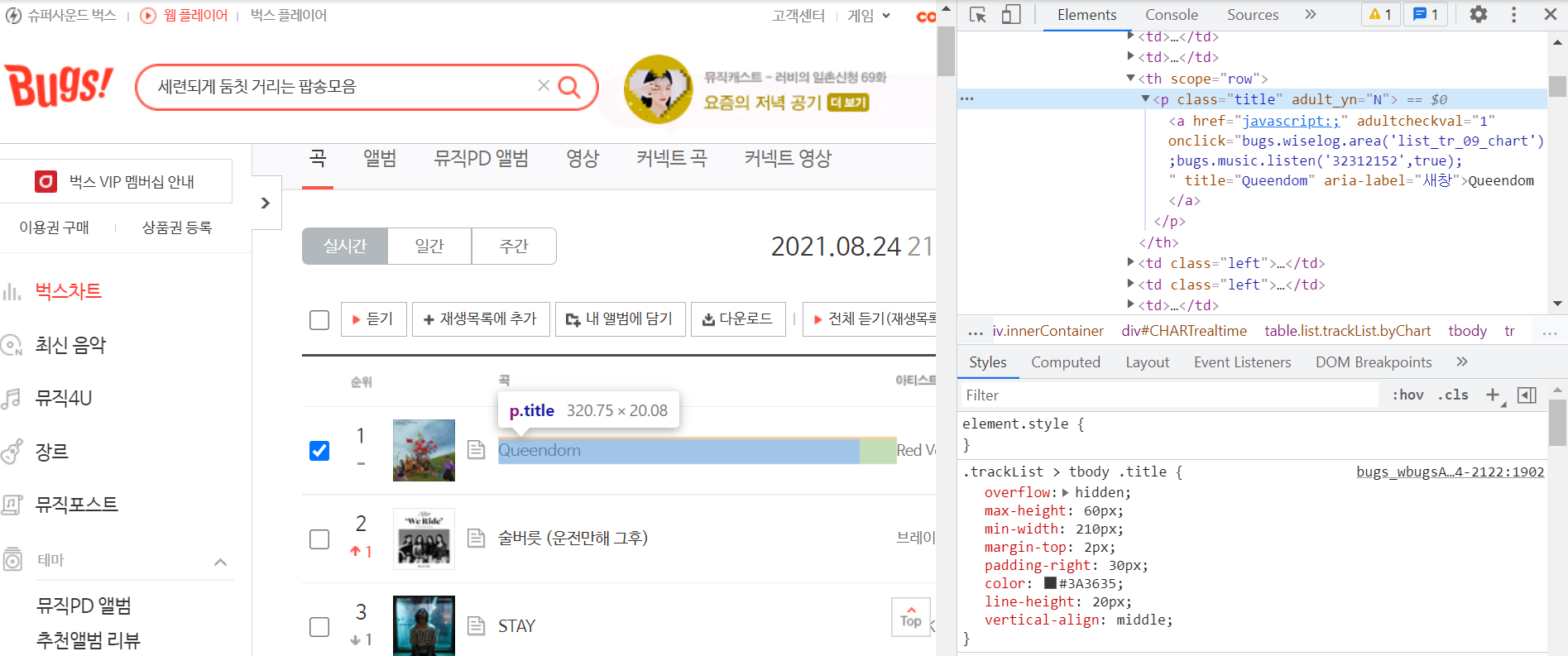Click the music cast banner avatar image
The image size is (1568, 656).
tap(658, 89)
